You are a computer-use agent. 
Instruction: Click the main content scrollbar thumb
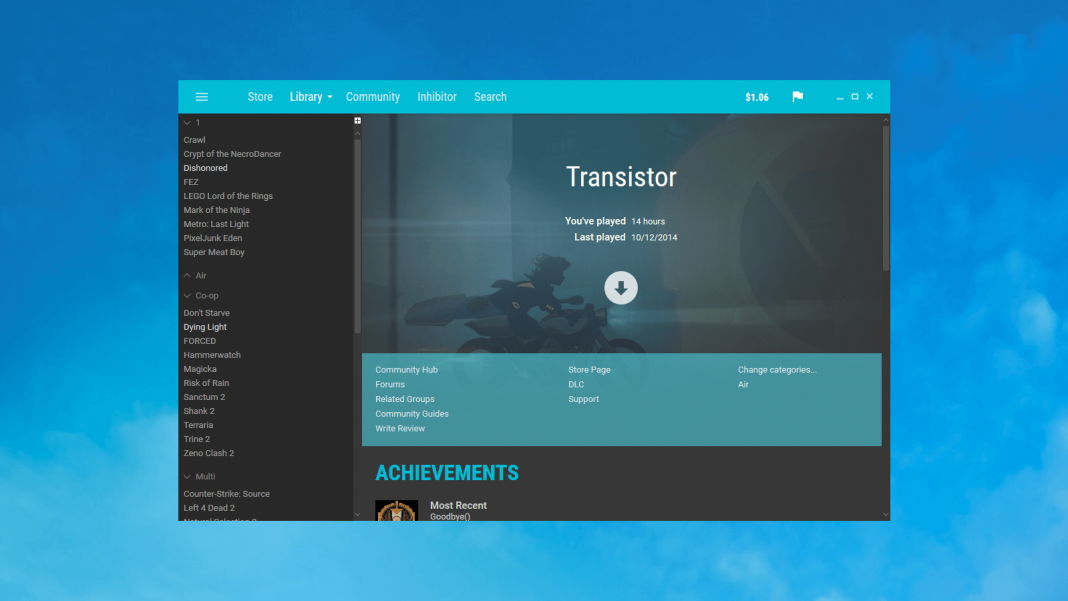pyautogui.click(x=885, y=198)
